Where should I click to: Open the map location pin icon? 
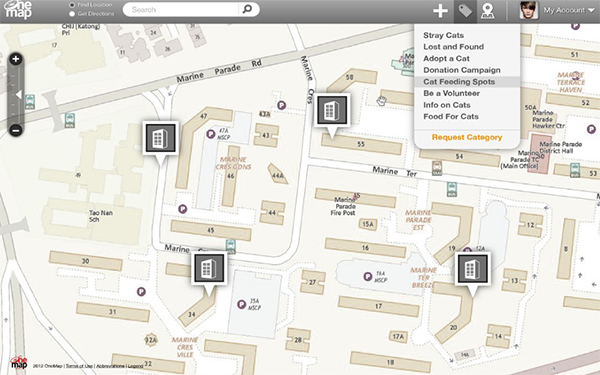[x=488, y=11]
